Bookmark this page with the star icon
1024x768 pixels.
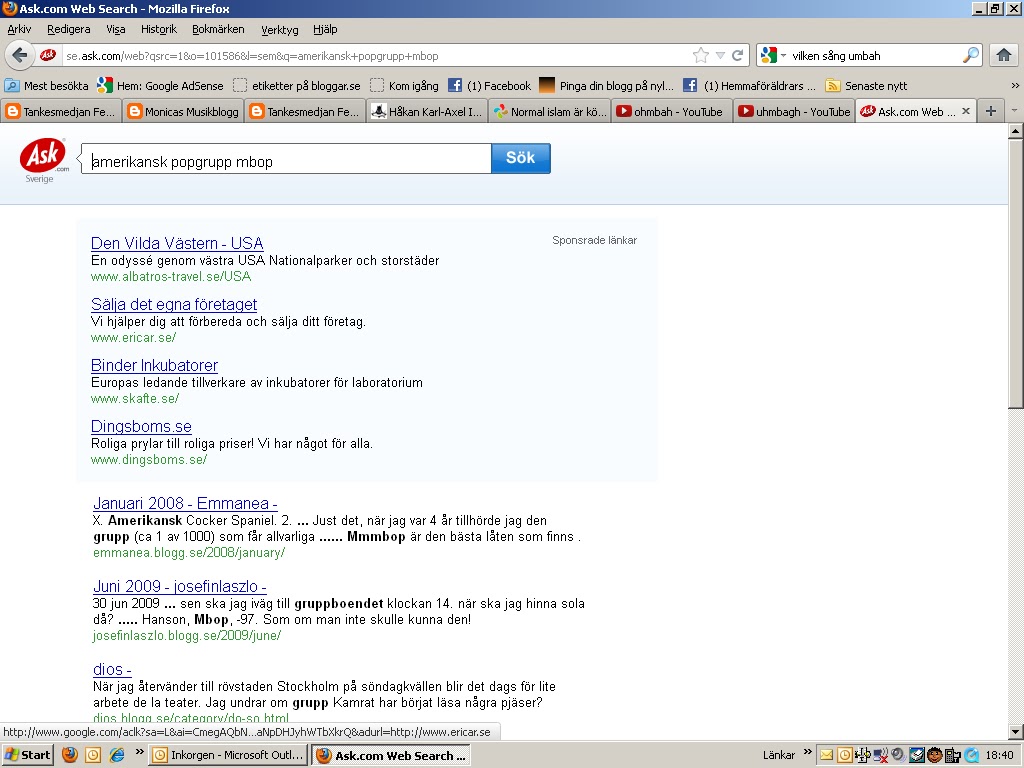[x=700, y=56]
